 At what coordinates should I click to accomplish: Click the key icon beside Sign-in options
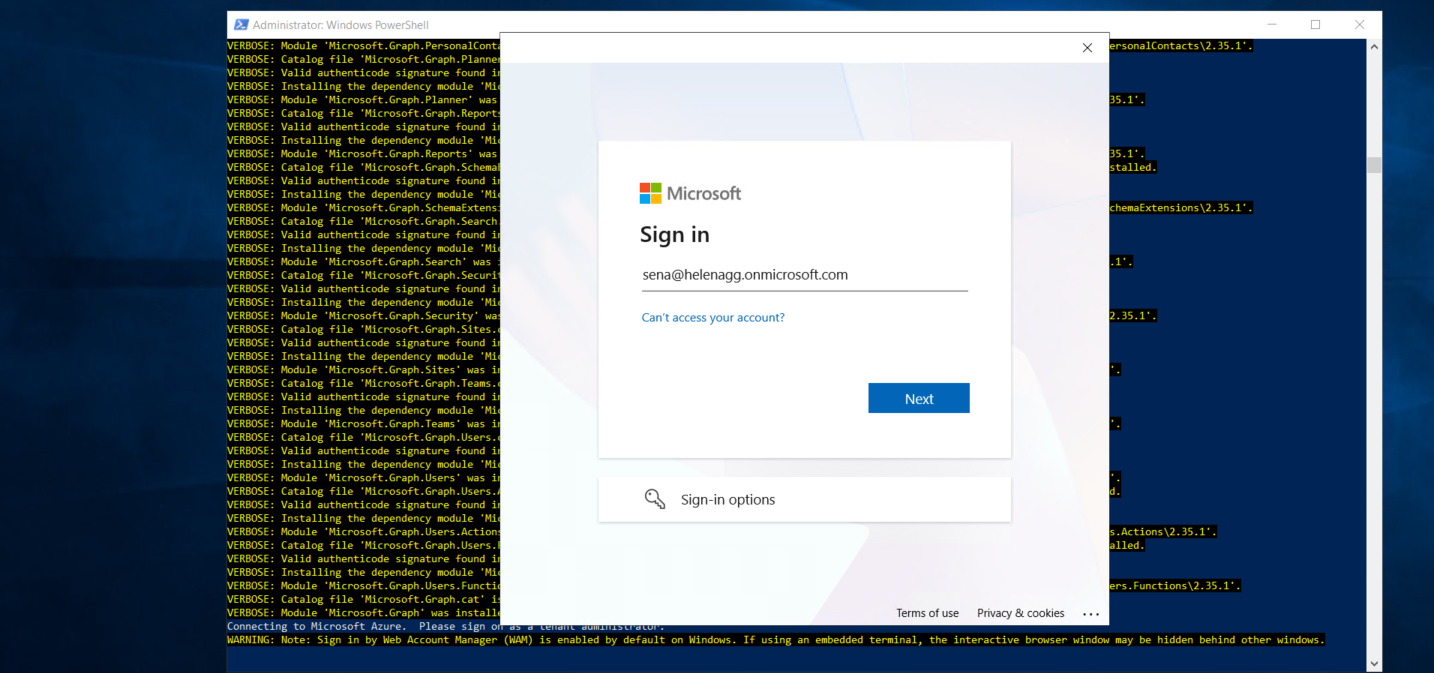point(655,499)
